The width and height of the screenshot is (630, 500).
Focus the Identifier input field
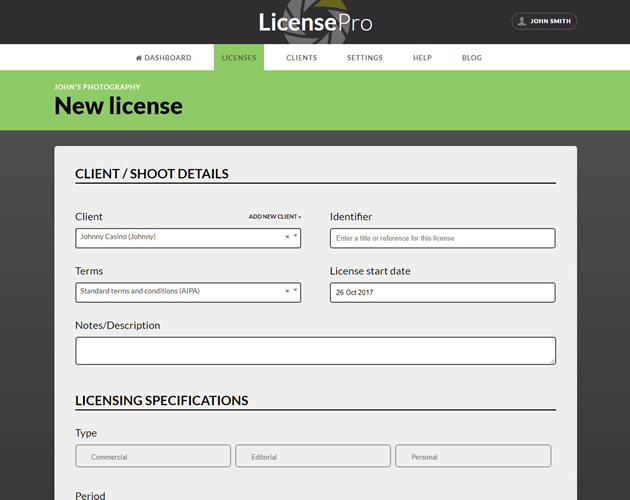(443, 238)
